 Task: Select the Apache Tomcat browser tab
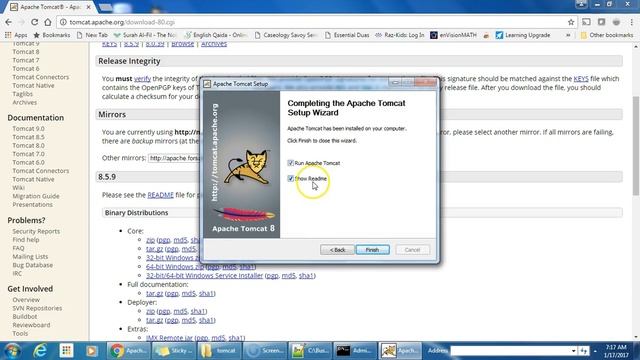(x=50, y=7)
